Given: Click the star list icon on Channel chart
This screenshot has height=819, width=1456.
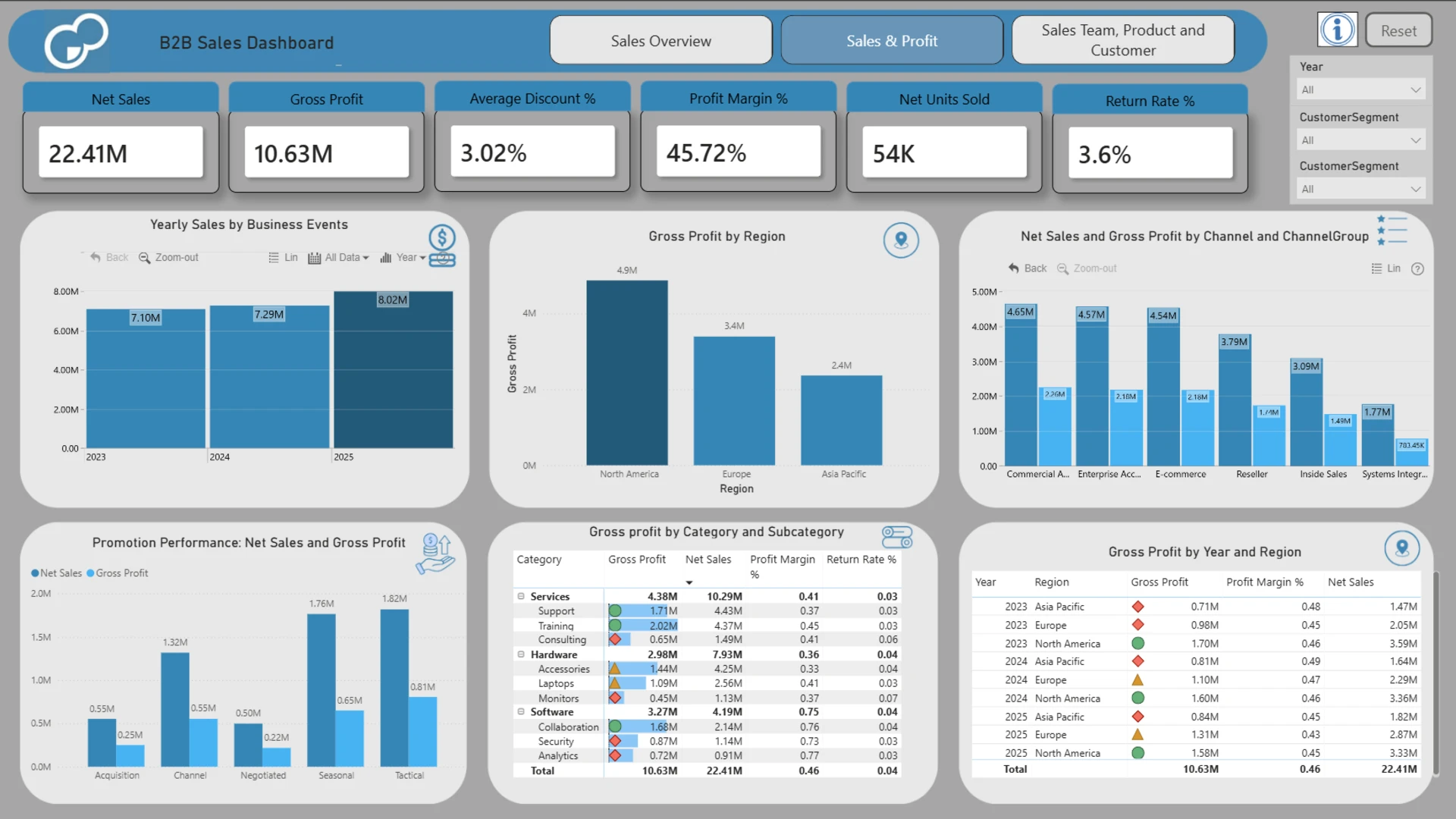Looking at the screenshot, I should 1392,231.
